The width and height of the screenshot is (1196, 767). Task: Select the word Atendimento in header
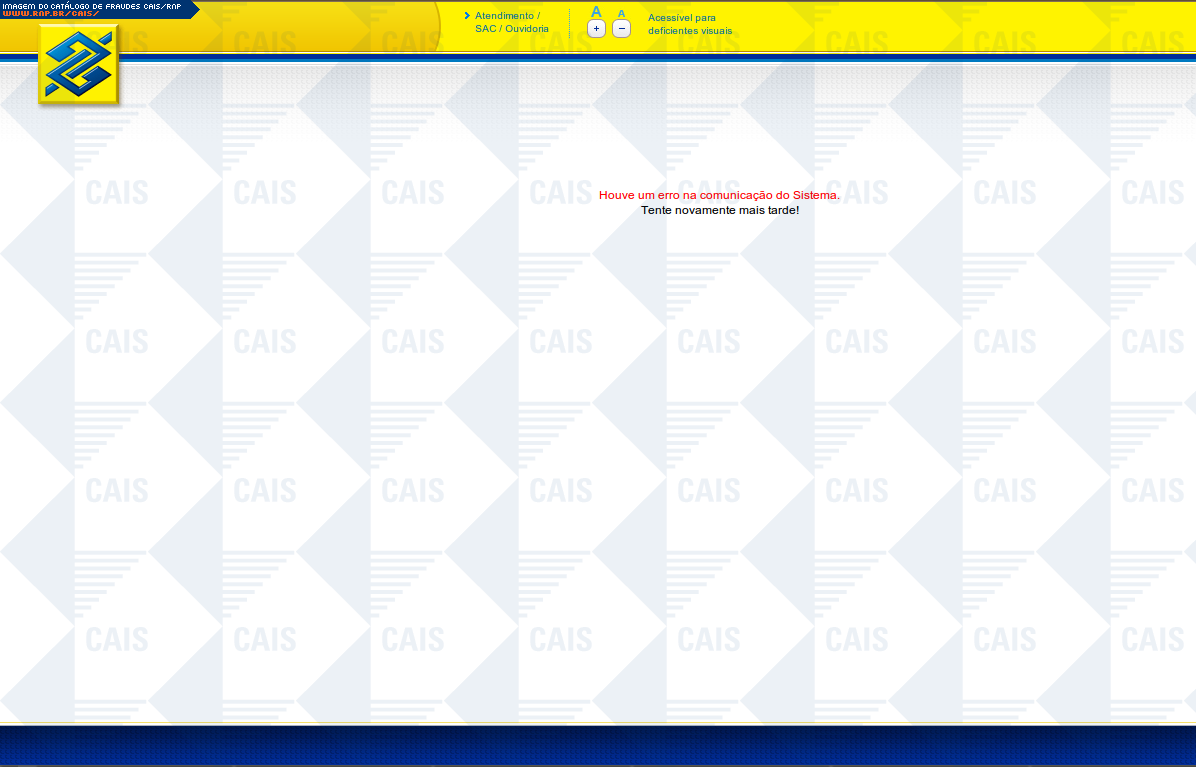[504, 16]
